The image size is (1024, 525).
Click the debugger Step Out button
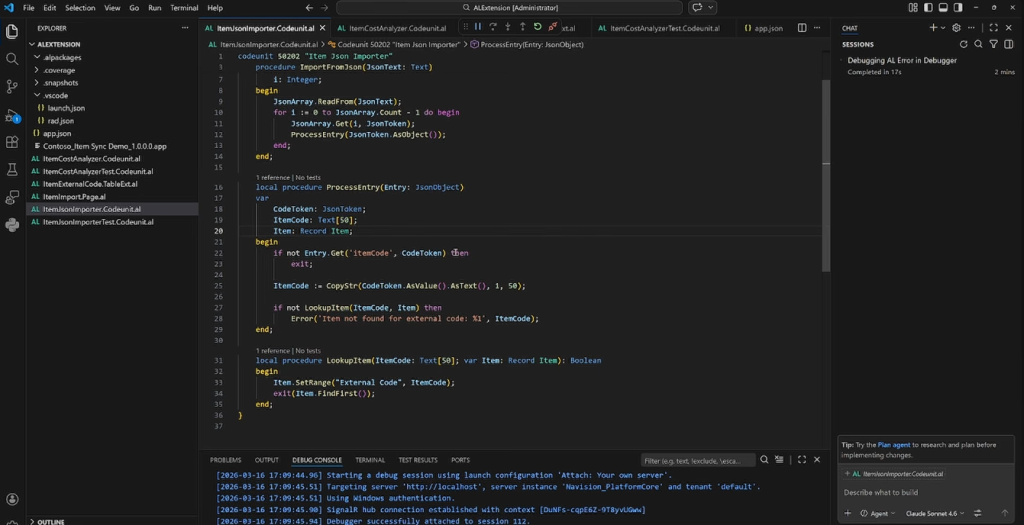522,27
